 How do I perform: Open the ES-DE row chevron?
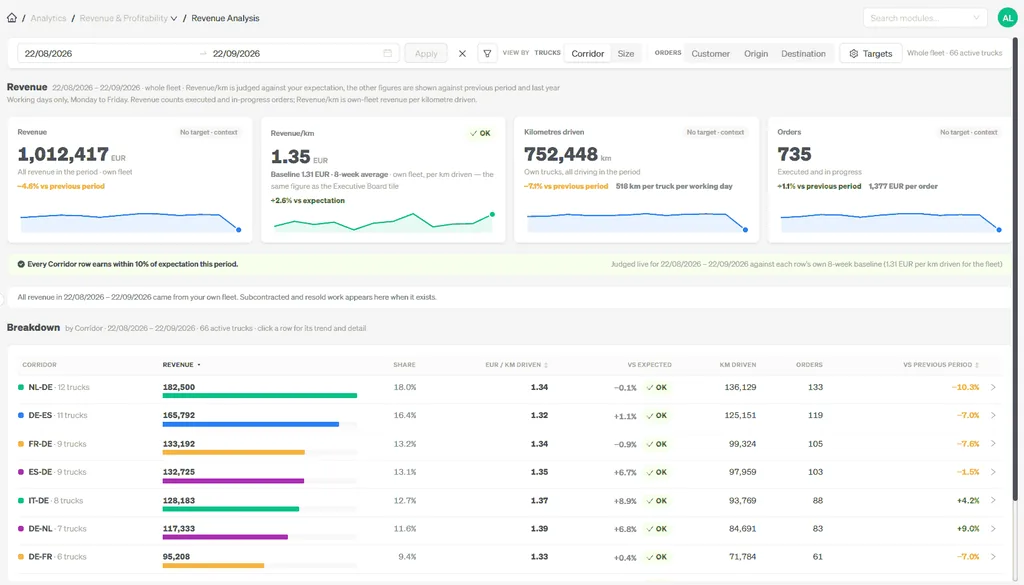(x=993, y=472)
